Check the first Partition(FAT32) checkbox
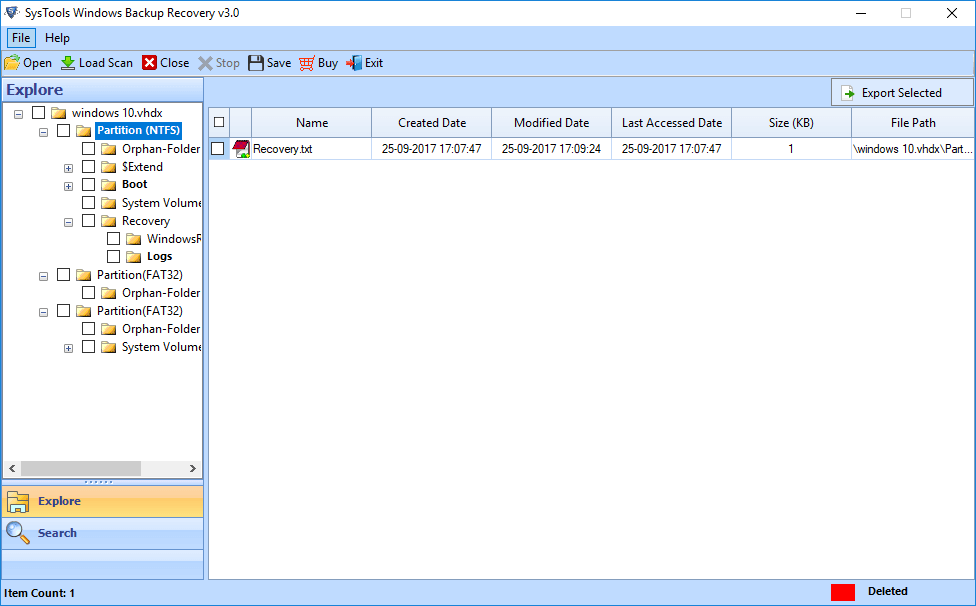The image size is (976, 606). [x=63, y=275]
